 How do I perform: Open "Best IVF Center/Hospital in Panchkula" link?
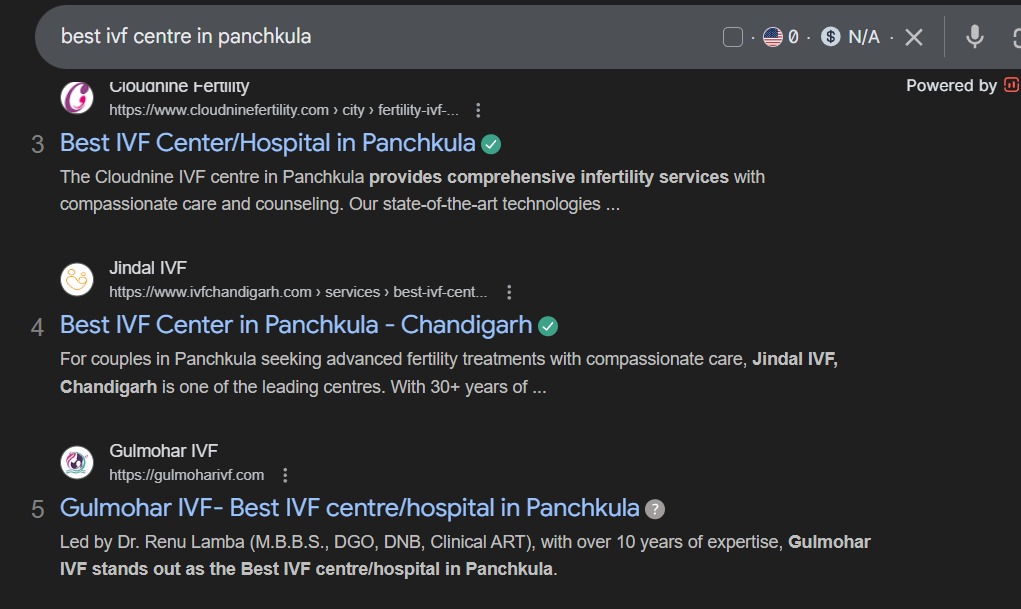pos(267,143)
